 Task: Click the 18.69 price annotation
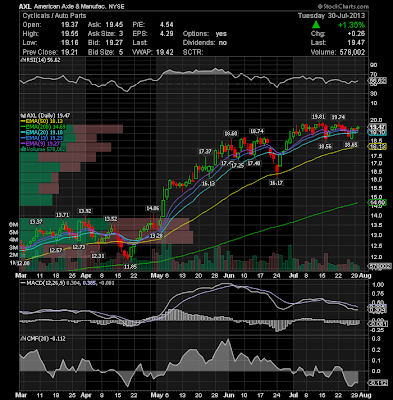coord(231,134)
